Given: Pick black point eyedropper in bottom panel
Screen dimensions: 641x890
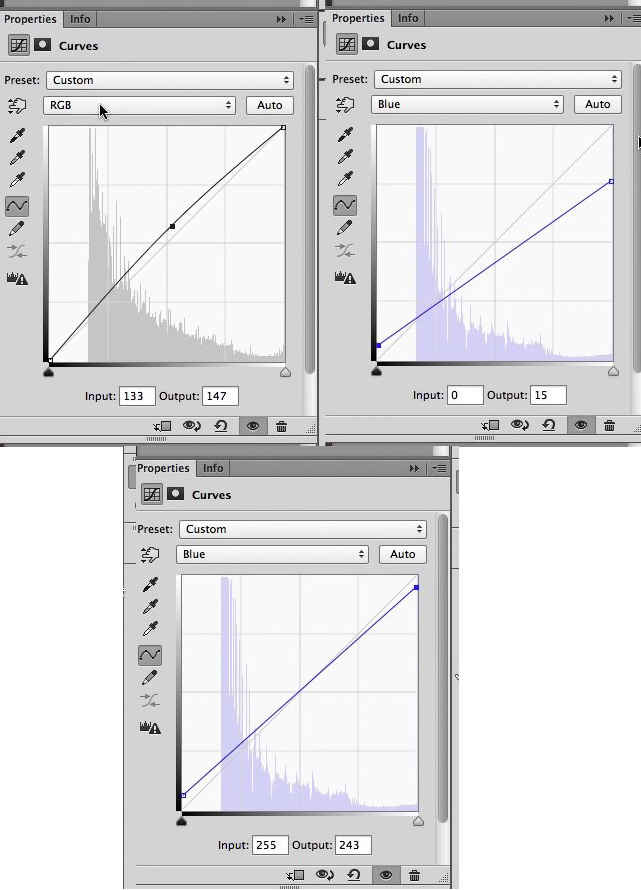Looking at the screenshot, I should [150, 585].
